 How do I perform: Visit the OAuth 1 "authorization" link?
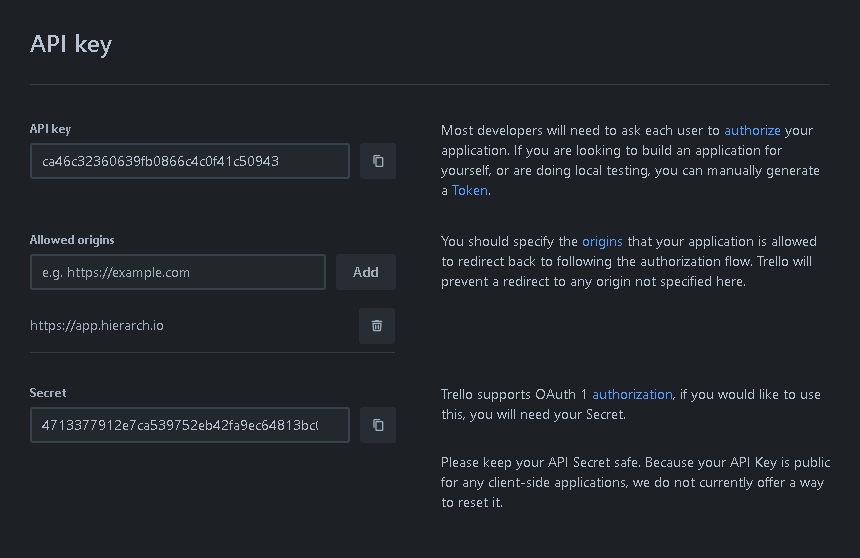633,394
